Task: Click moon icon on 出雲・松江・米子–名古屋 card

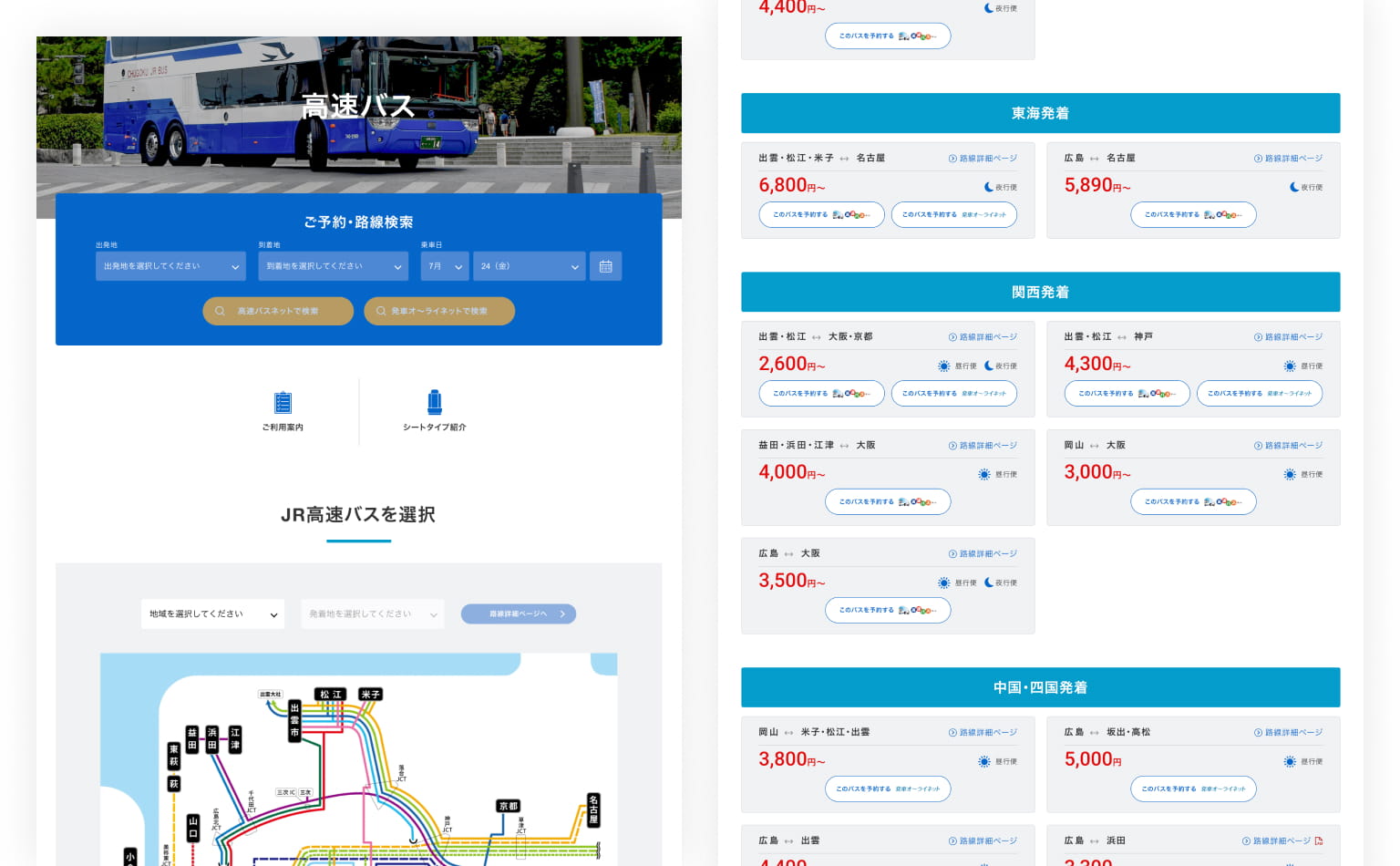Action: (x=989, y=187)
